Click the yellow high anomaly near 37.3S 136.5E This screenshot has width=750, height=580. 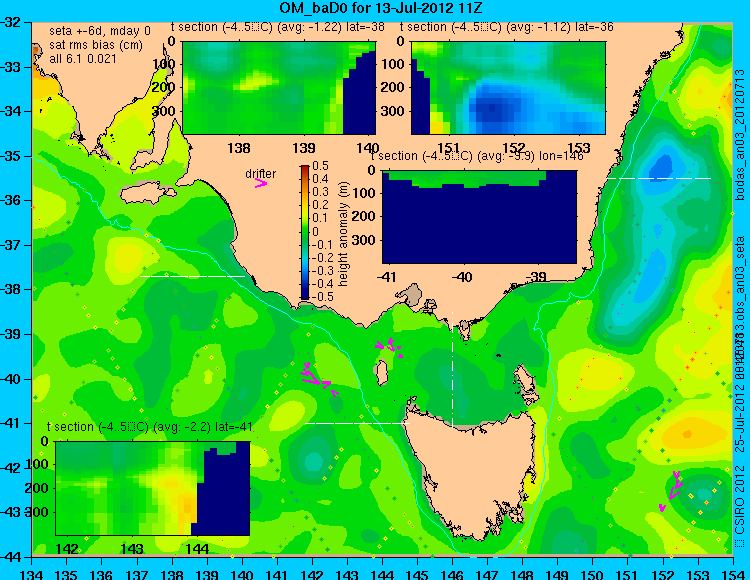coord(126,254)
